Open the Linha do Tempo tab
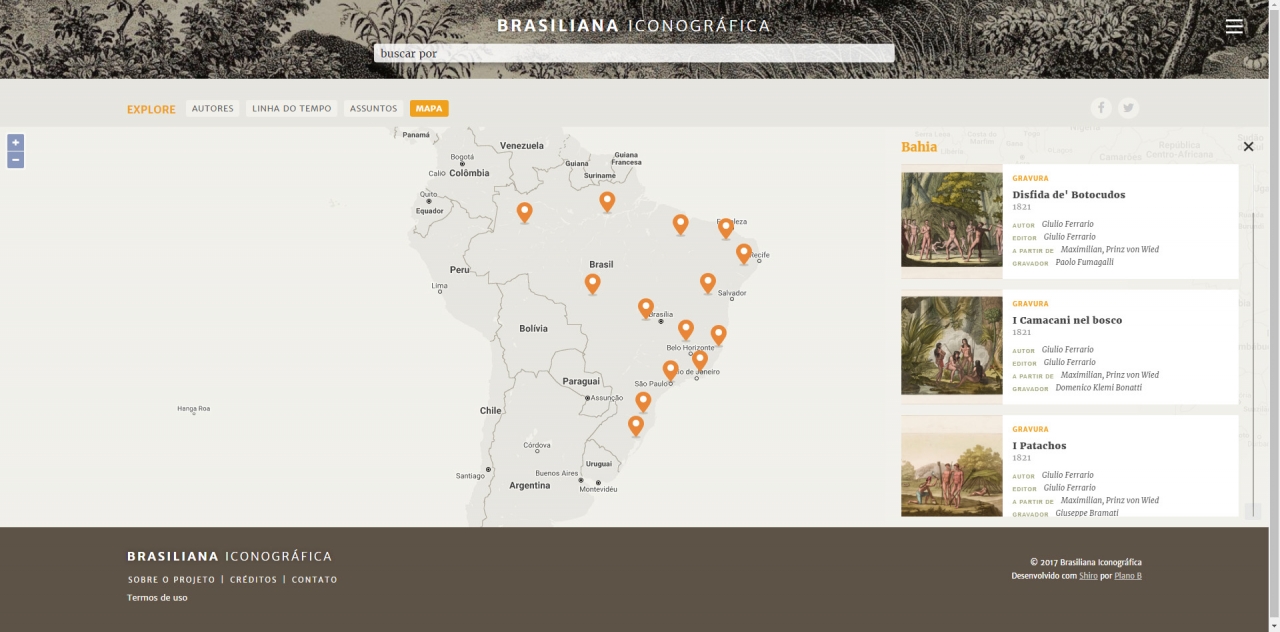 tap(291, 109)
